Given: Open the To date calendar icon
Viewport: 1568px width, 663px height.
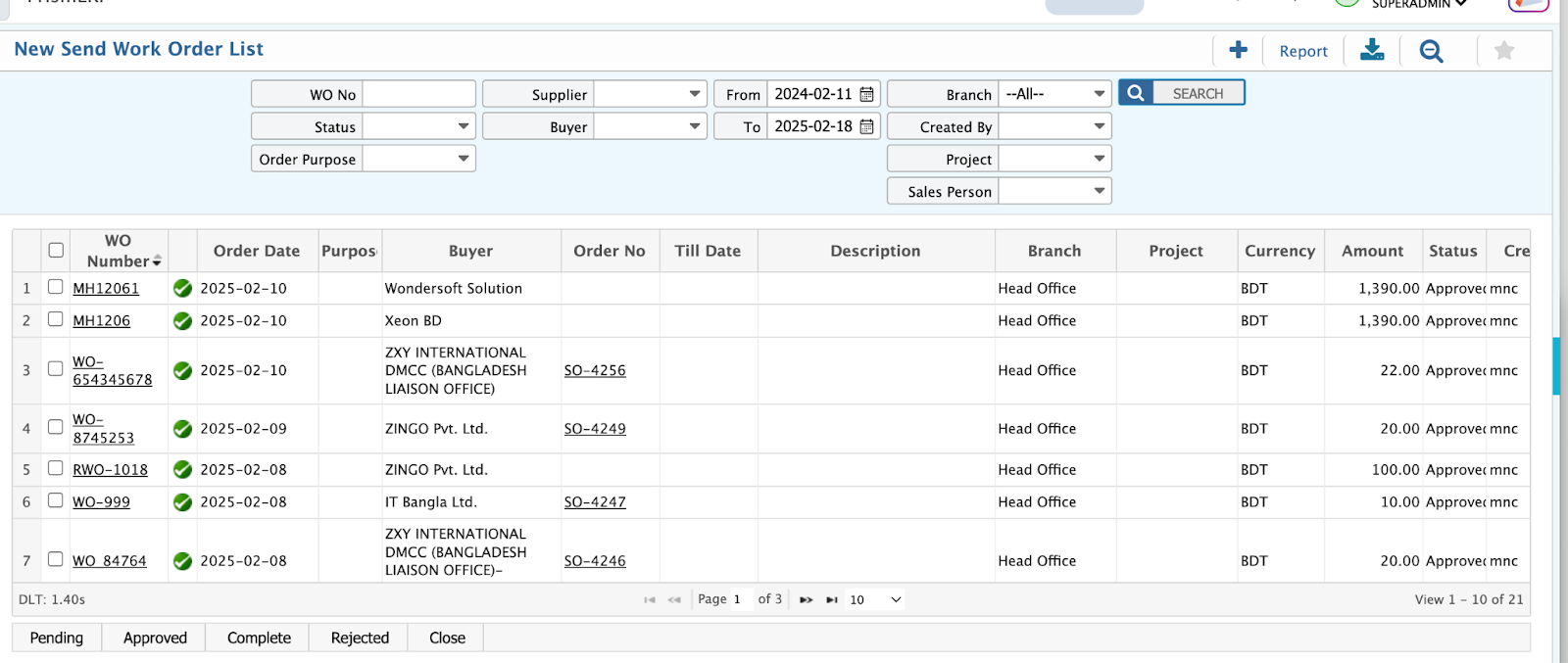Looking at the screenshot, I should [x=866, y=126].
